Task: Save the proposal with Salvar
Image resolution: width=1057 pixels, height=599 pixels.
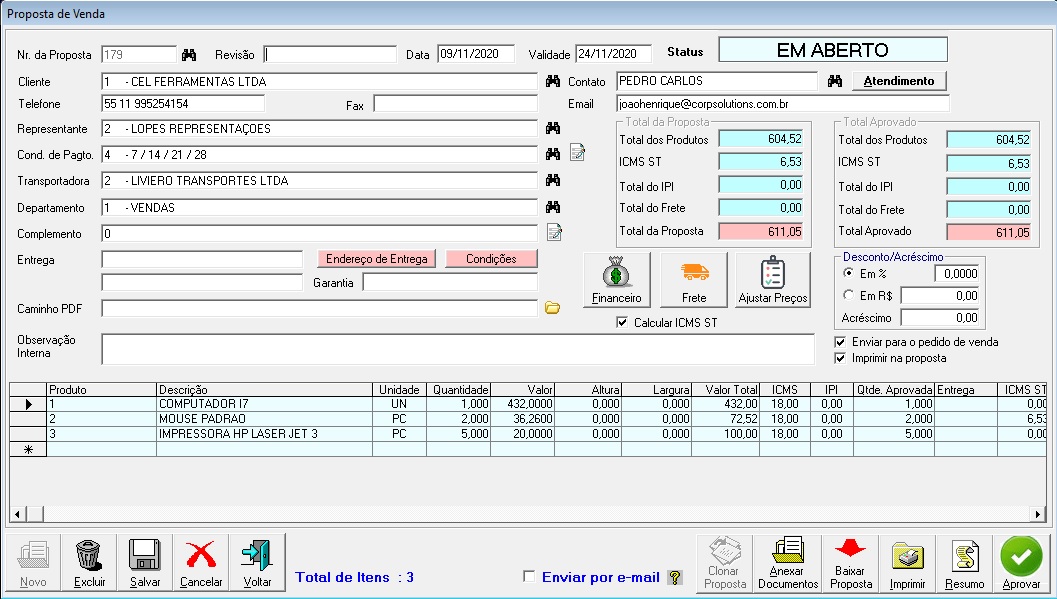Action: (x=145, y=563)
